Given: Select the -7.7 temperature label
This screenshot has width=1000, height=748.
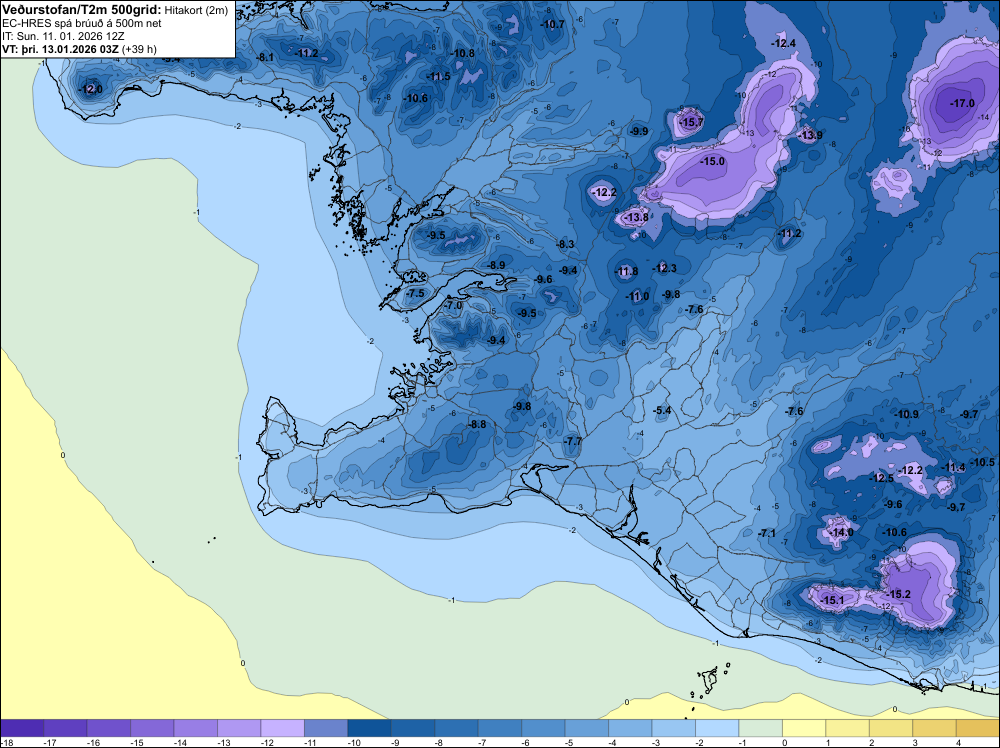Looking at the screenshot, I should click(573, 441).
